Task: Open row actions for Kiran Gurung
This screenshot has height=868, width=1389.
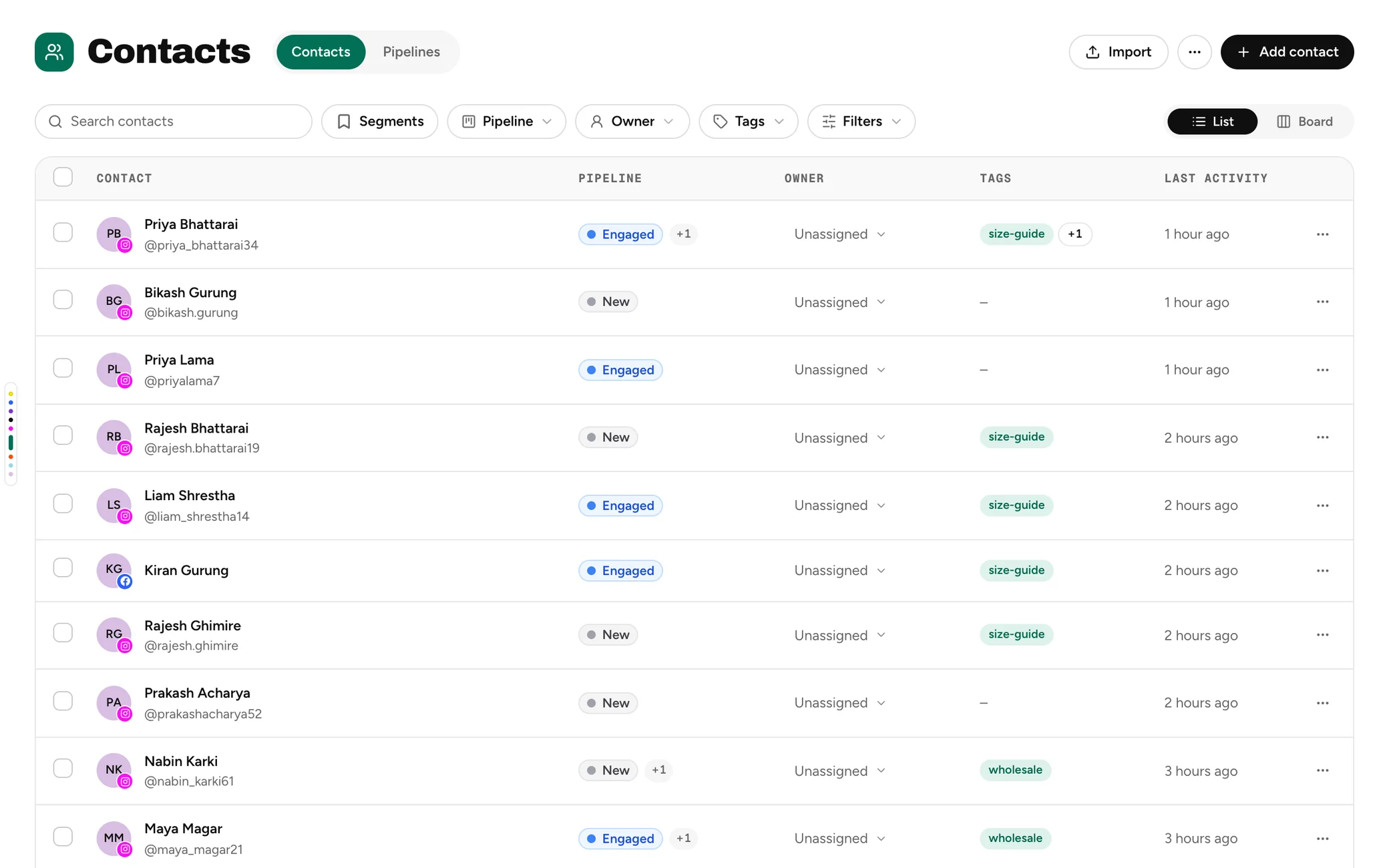Action: point(1322,571)
